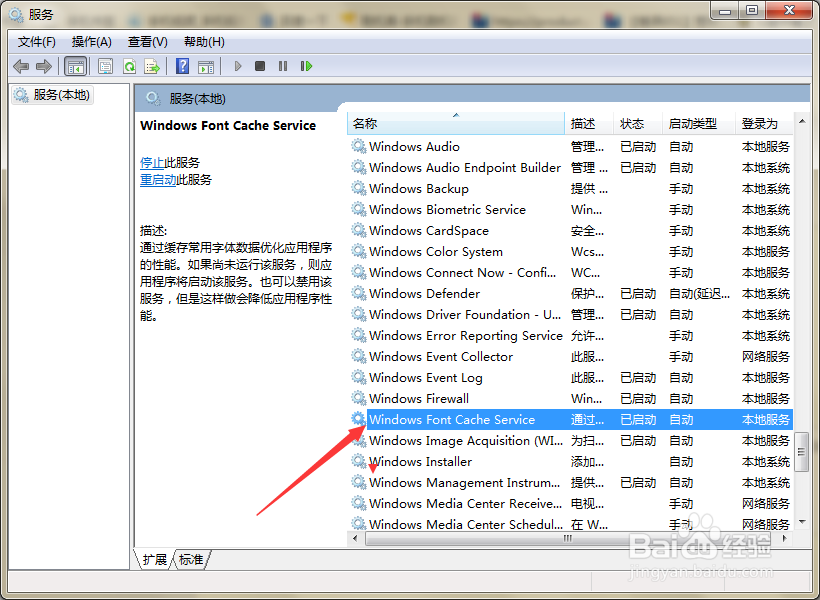This screenshot has height=600, width=820.
Task: Select the Windows Connect Now service name
Action: [x=462, y=273]
